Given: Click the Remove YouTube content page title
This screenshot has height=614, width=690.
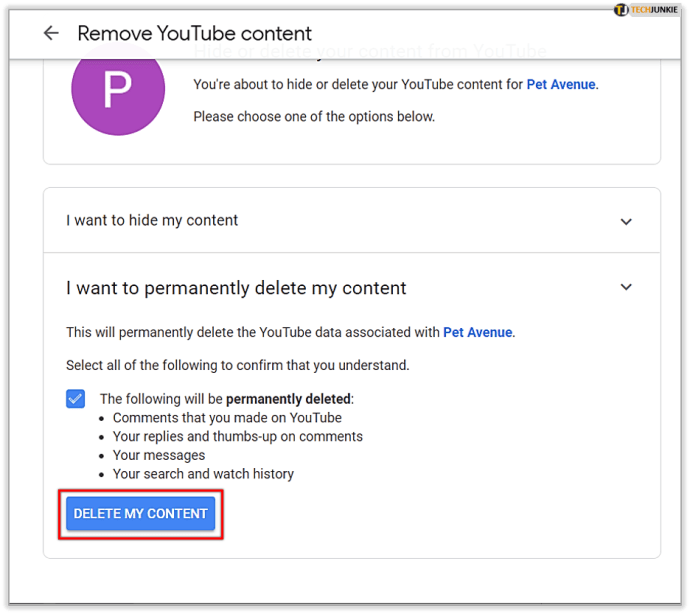Looking at the screenshot, I should click(195, 33).
